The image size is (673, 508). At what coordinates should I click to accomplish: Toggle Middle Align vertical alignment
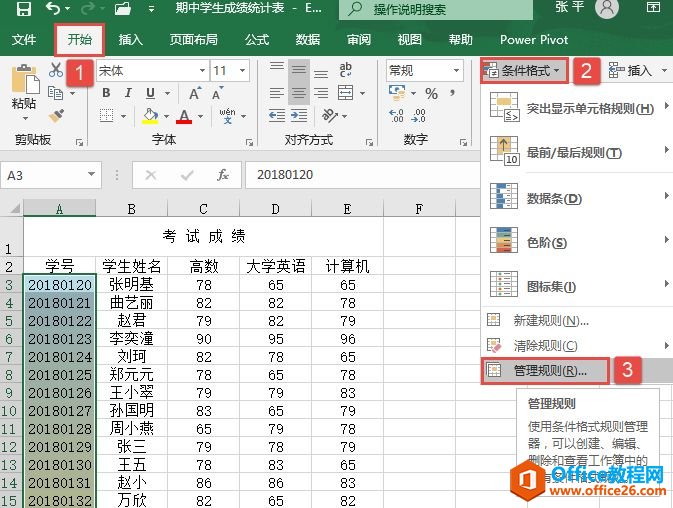pyautogui.click(x=299, y=69)
